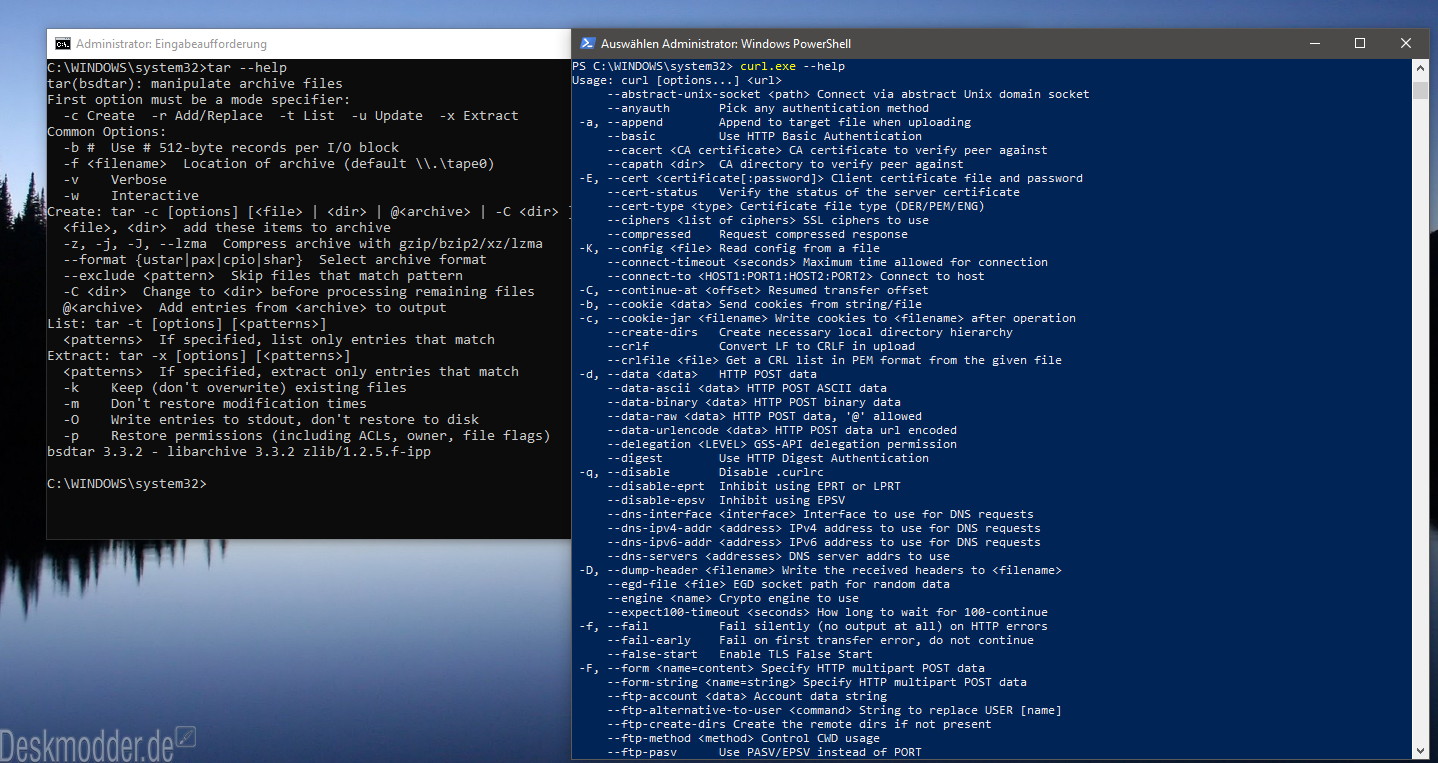Close the Windows PowerShell window
This screenshot has width=1438, height=763.
(1406, 44)
